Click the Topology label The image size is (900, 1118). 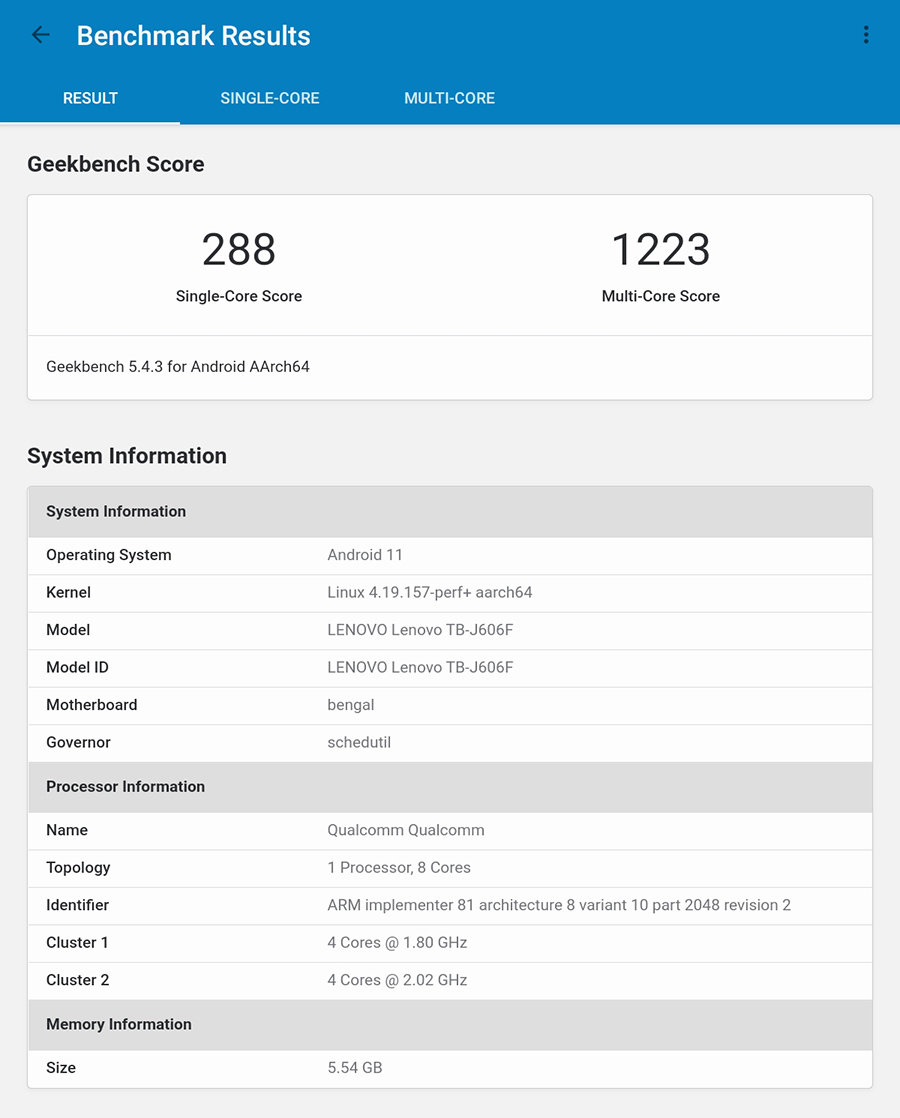tap(78, 868)
